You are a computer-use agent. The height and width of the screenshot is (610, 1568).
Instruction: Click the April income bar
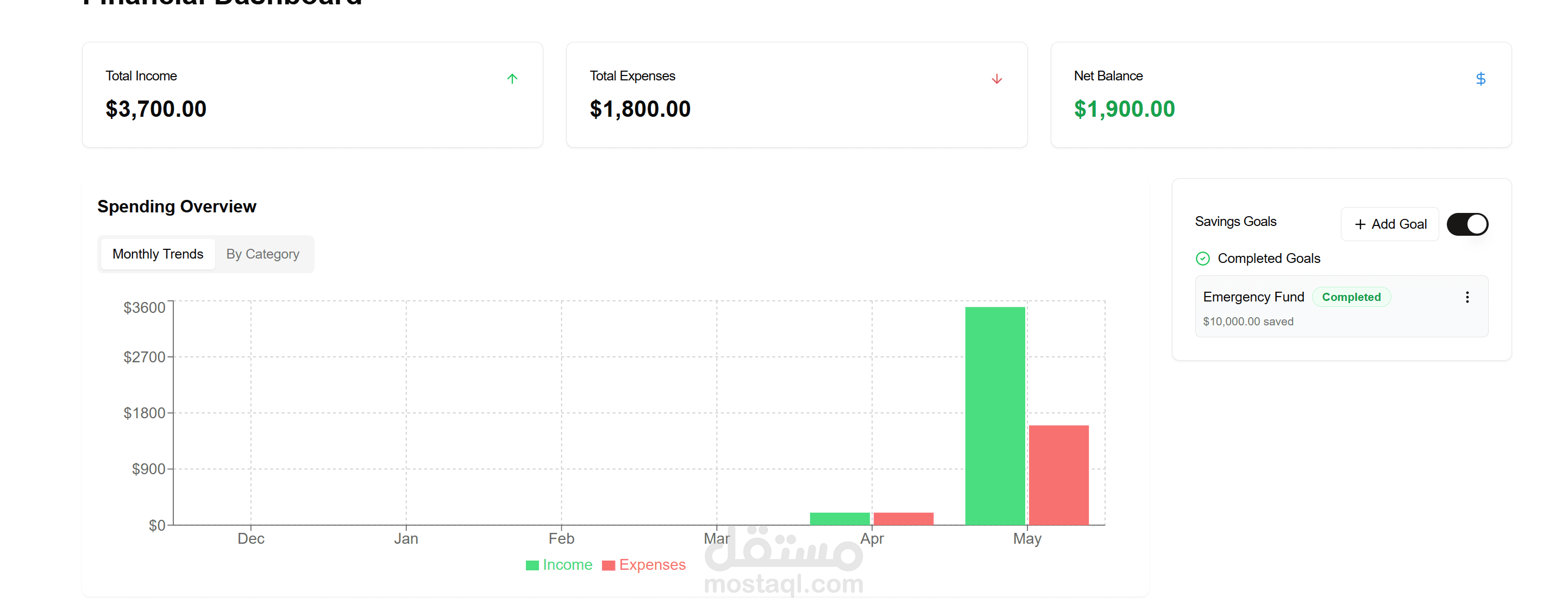[839, 519]
